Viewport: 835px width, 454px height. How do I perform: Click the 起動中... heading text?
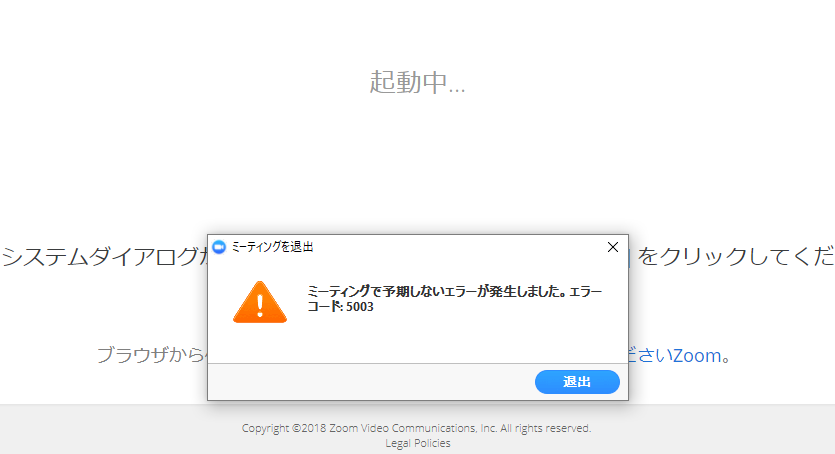418,82
